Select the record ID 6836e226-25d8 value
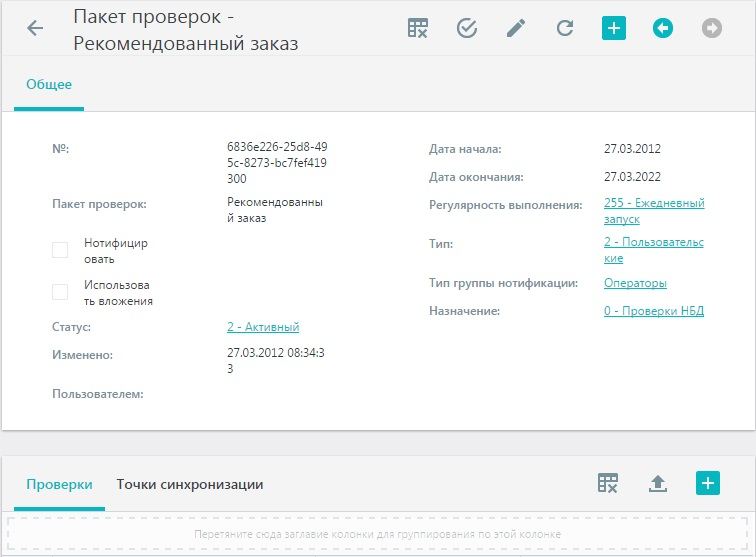Viewport: 756px width, 557px height. [x=277, y=163]
